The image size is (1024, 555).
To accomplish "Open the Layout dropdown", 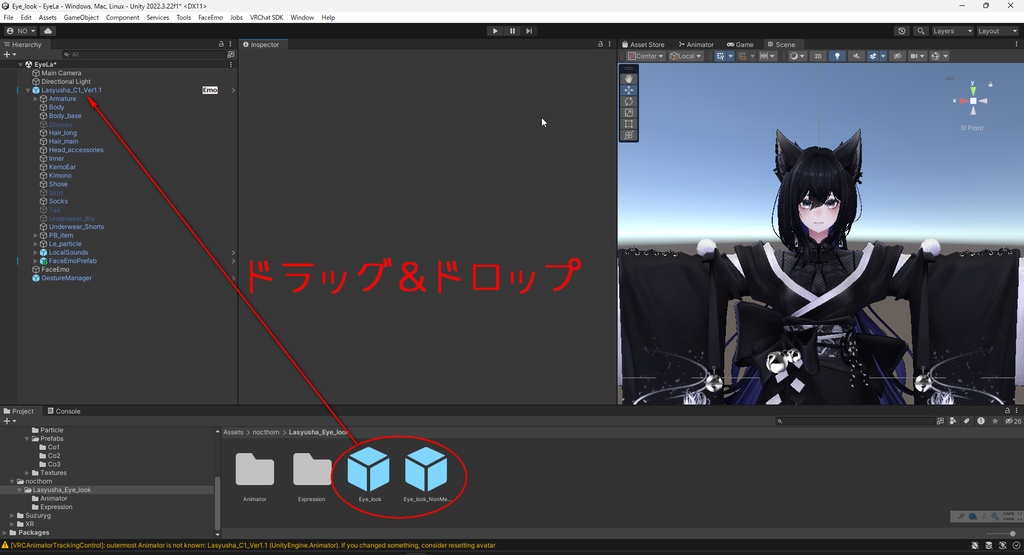I will tap(997, 31).
